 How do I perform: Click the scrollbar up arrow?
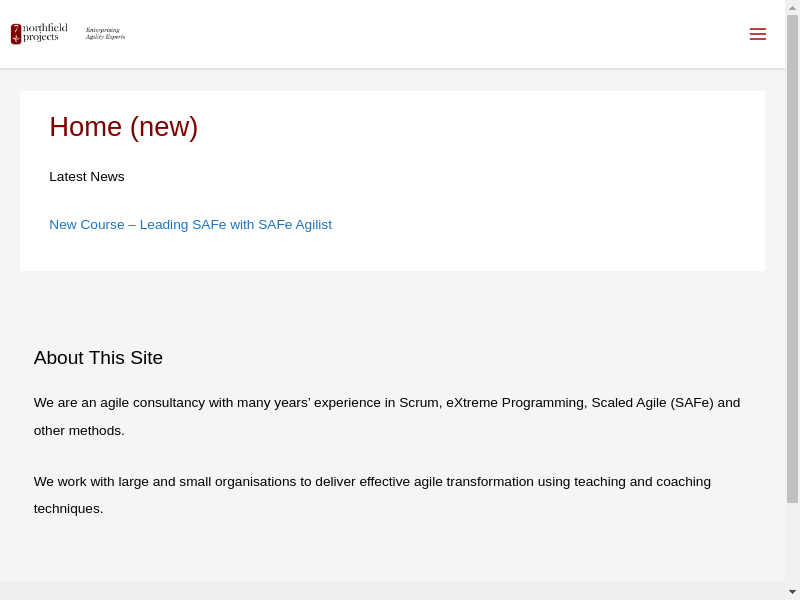792,7
